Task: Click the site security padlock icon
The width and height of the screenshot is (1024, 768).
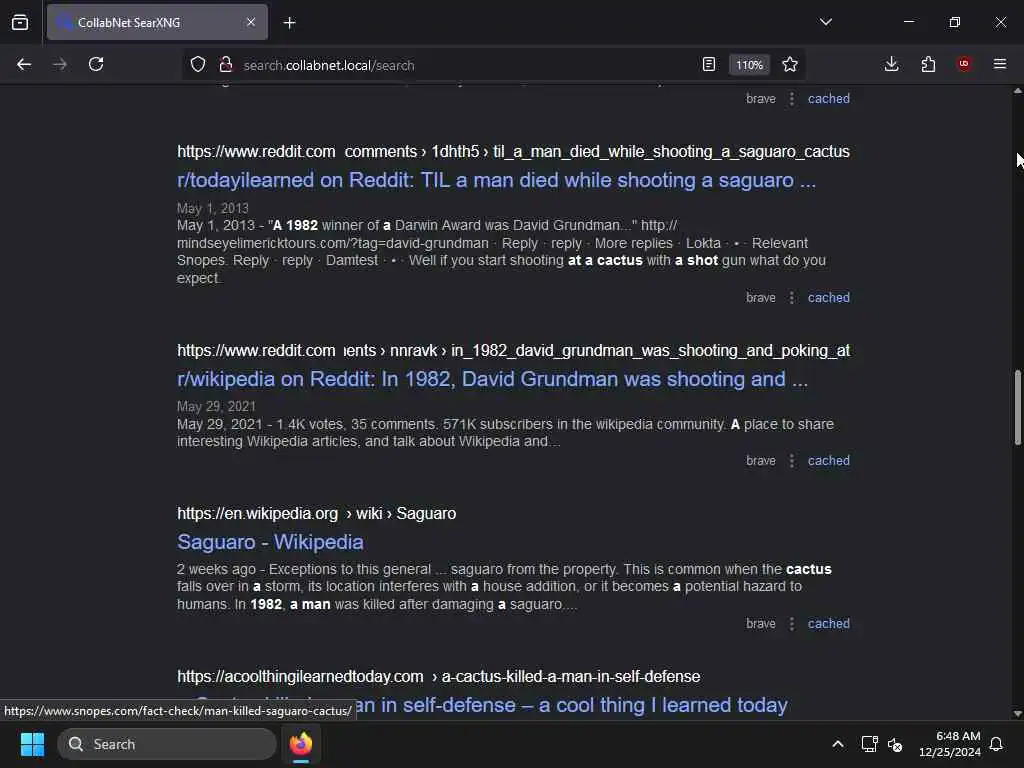Action: point(226,65)
